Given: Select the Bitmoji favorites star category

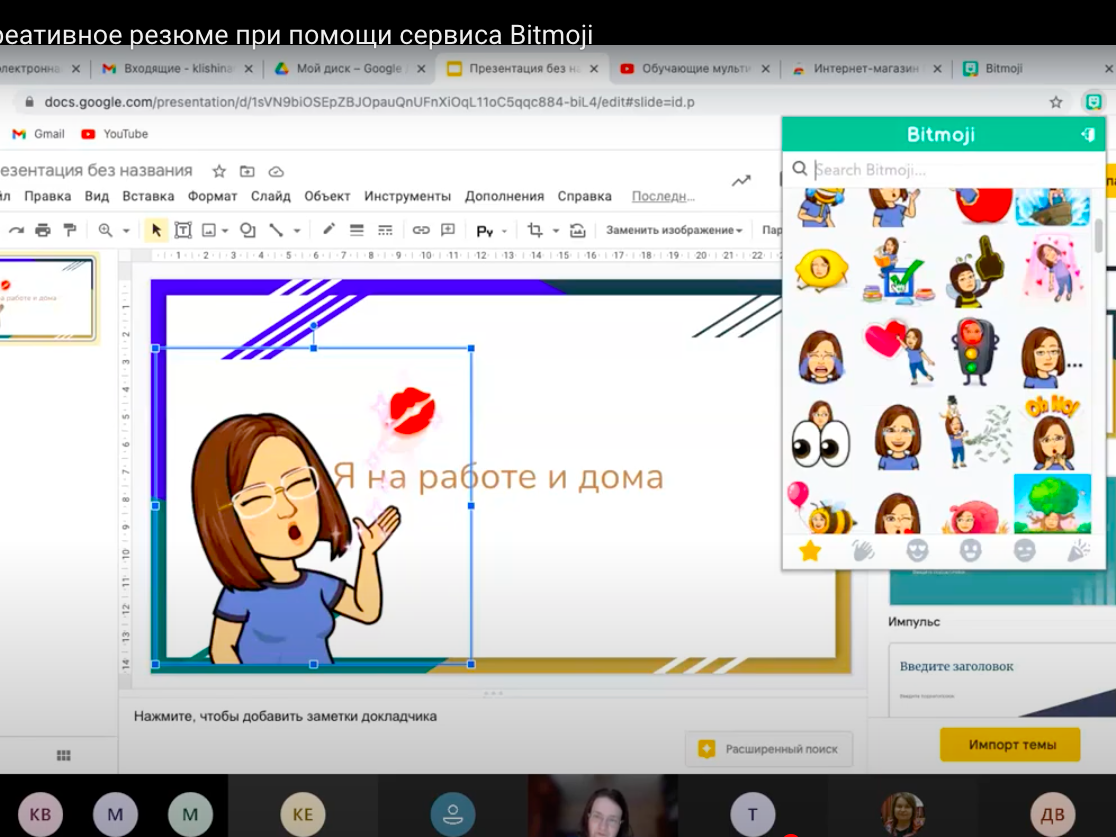Looking at the screenshot, I should click(x=809, y=551).
